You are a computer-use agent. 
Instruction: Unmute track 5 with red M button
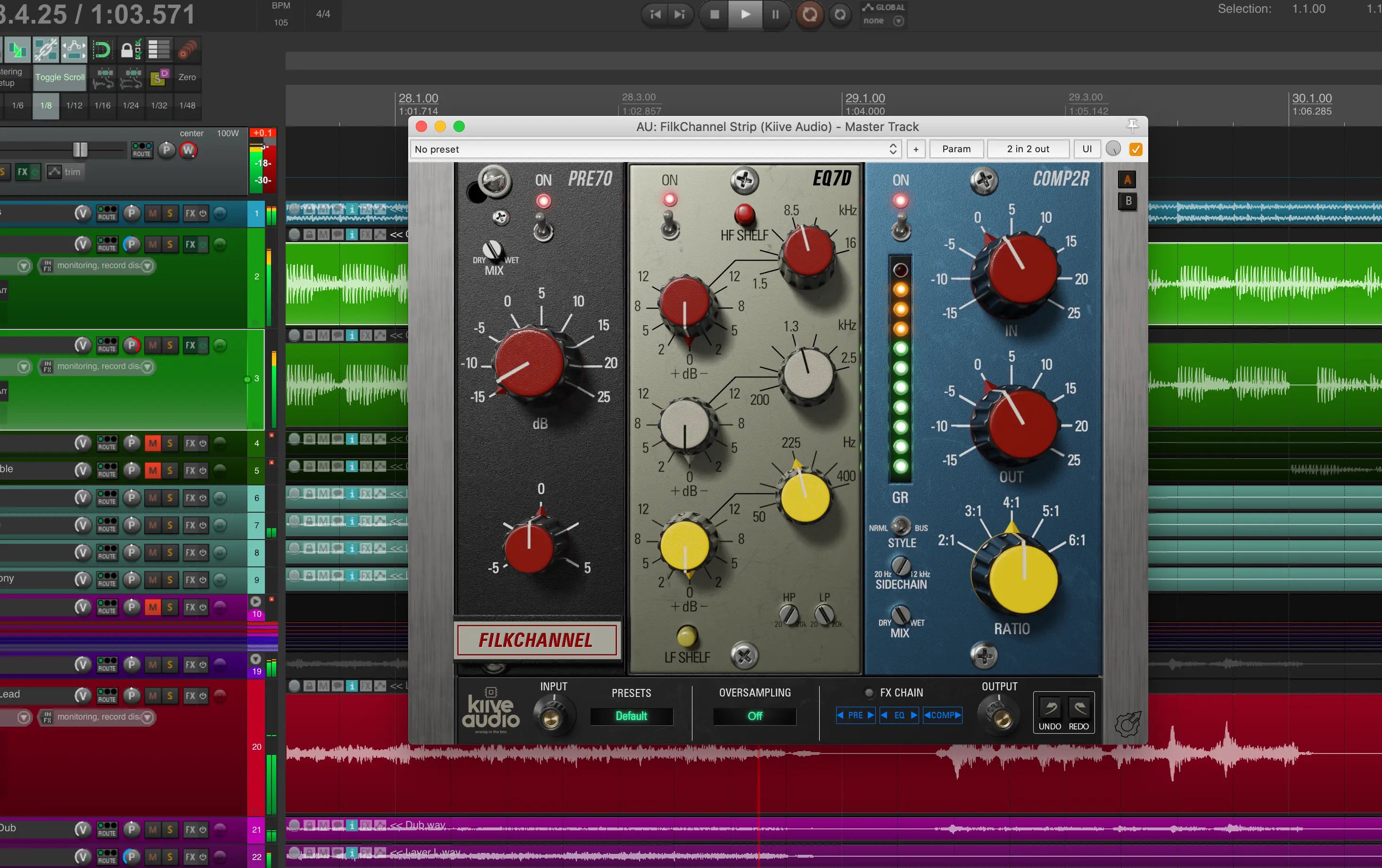[x=153, y=470]
